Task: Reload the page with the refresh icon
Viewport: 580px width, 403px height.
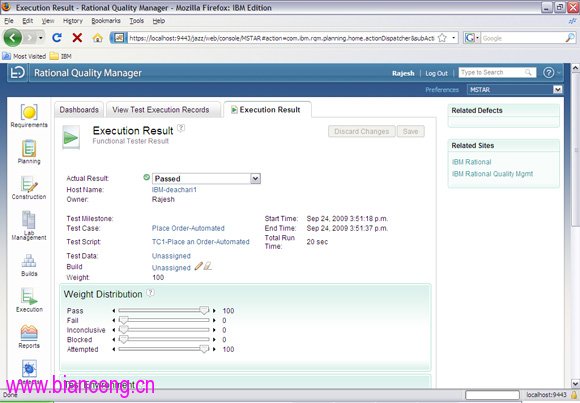Action: (x=57, y=37)
